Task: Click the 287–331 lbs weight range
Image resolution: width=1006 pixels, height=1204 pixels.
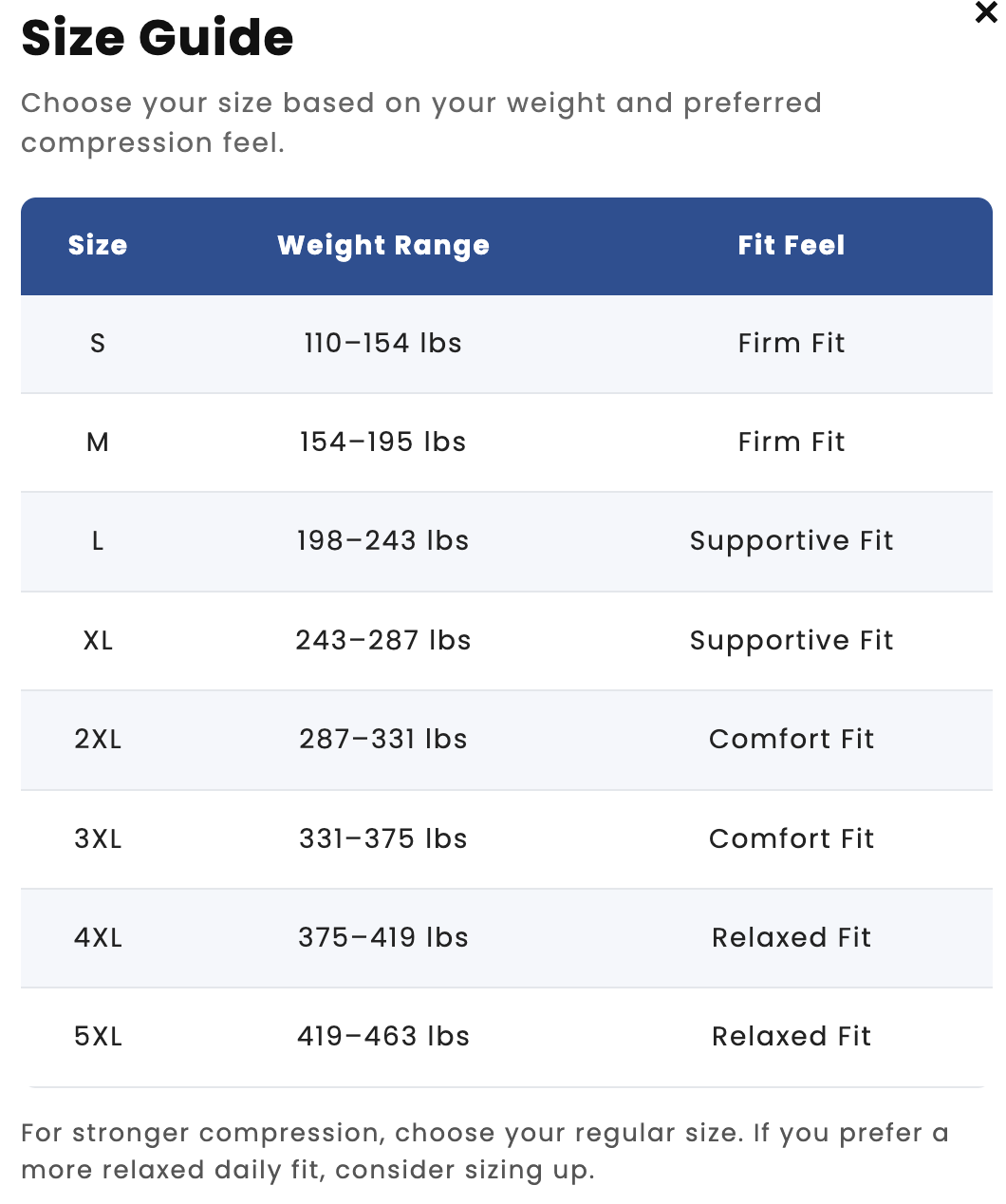Action: coord(383,739)
